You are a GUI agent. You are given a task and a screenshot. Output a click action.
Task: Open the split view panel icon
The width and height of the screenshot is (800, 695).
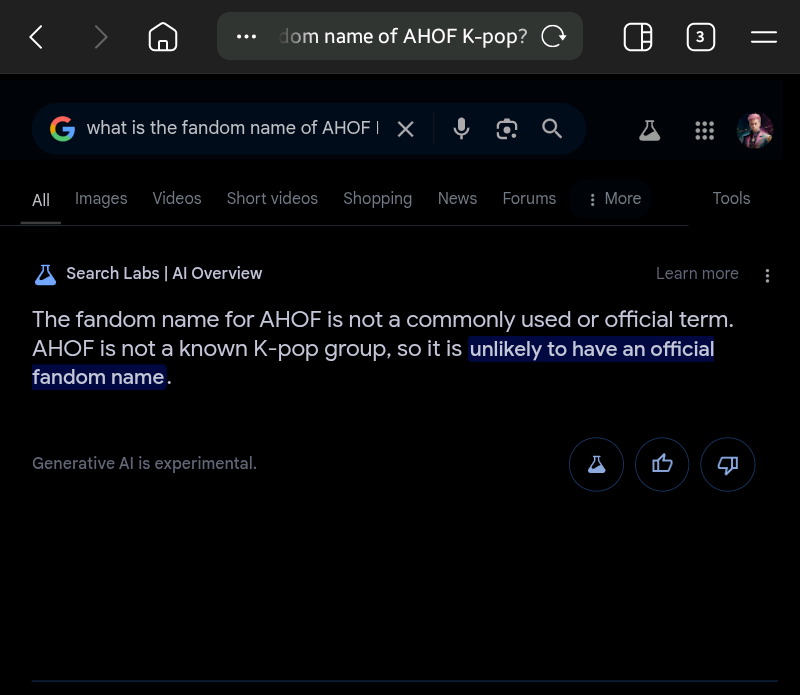pyautogui.click(x=638, y=38)
